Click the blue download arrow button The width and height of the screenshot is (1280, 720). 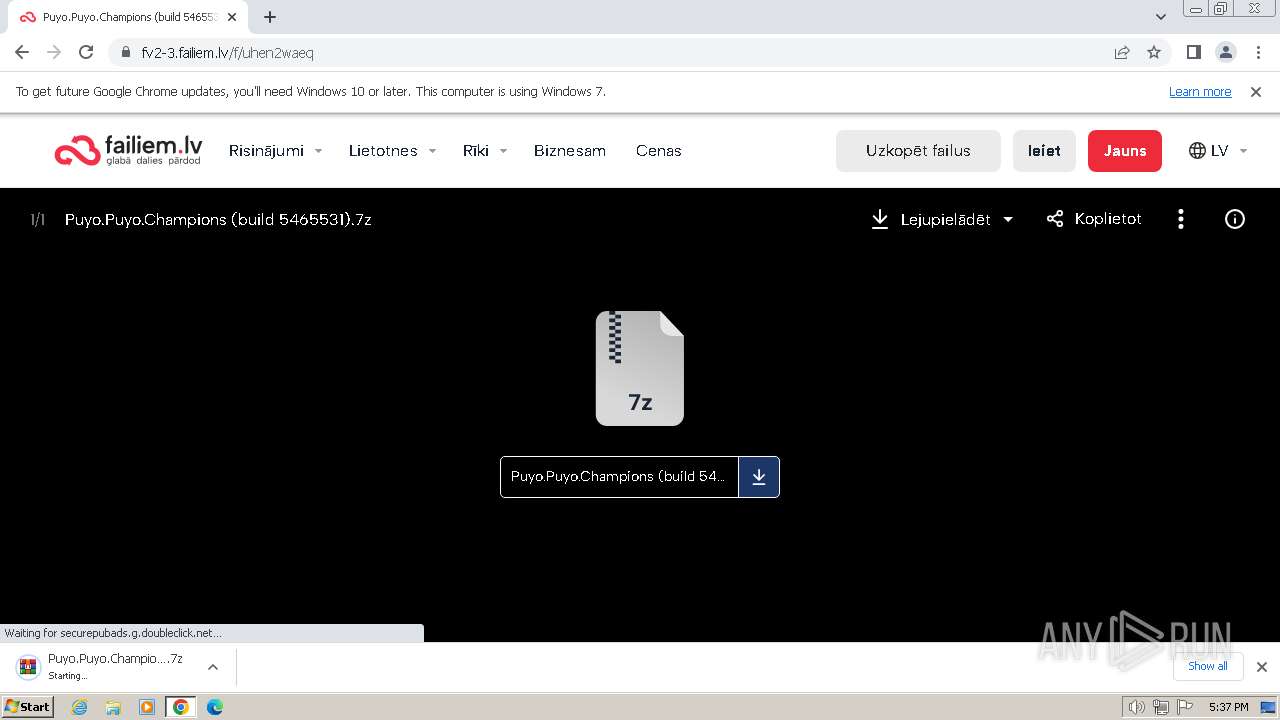(x=759, y=477)
